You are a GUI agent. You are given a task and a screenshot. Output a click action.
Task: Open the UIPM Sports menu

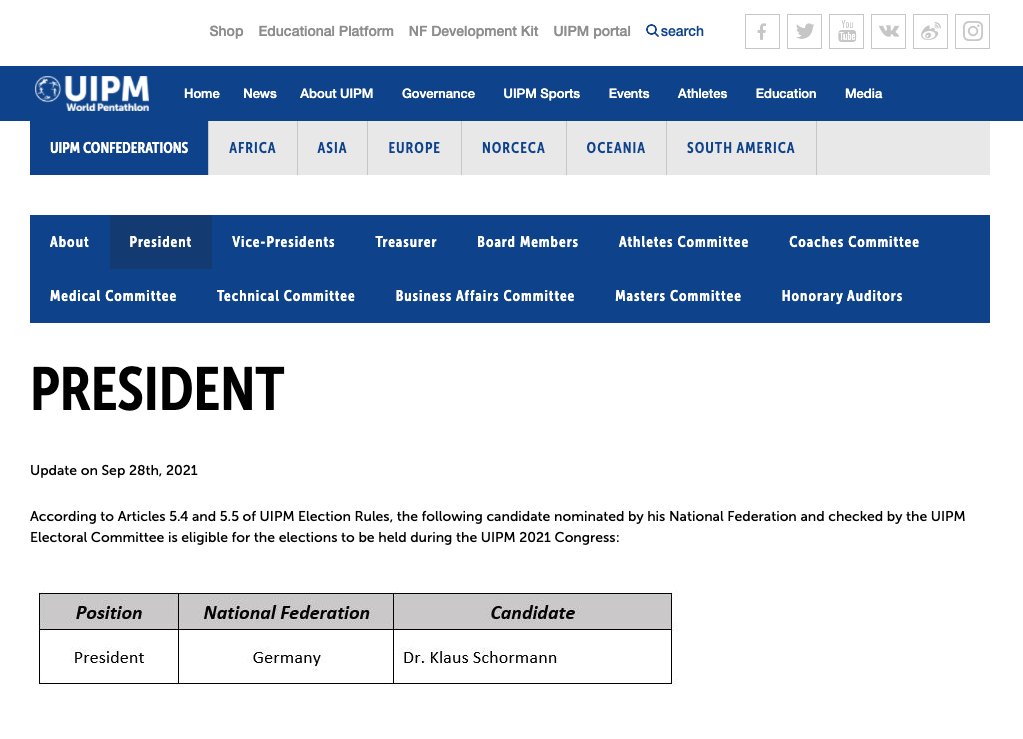click(542, 93)
